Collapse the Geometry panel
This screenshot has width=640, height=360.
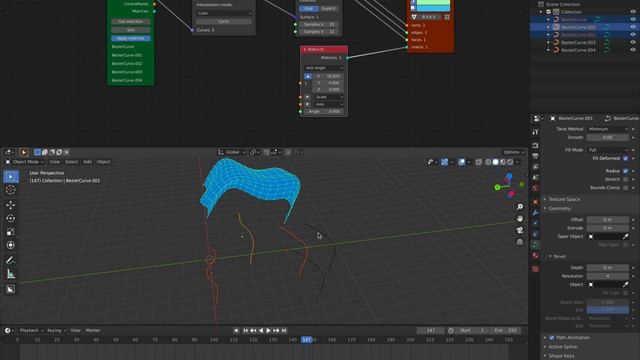[x=559, y=209]
